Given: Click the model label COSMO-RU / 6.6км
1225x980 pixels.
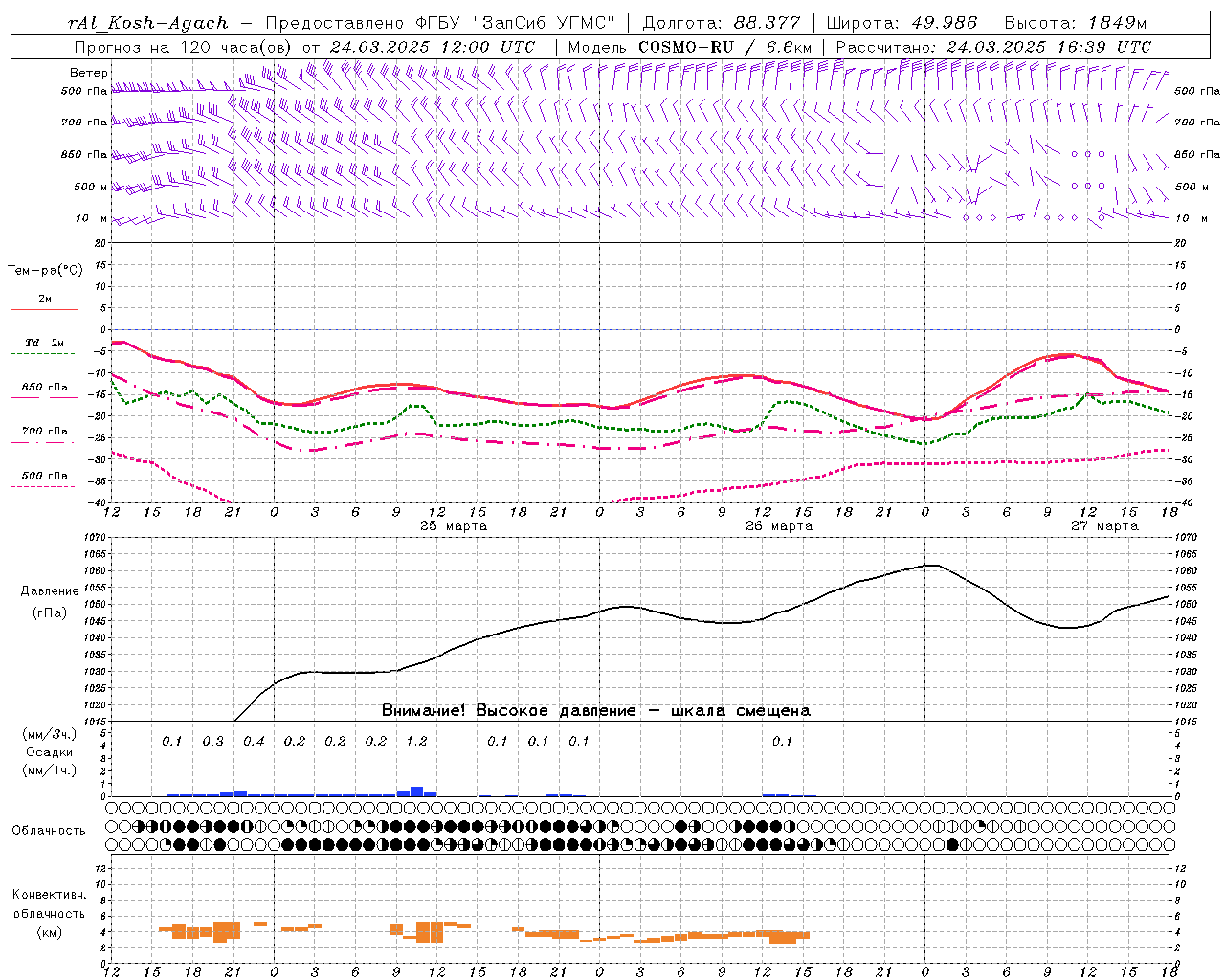Looking at the screenshot, I should (725, 47).
